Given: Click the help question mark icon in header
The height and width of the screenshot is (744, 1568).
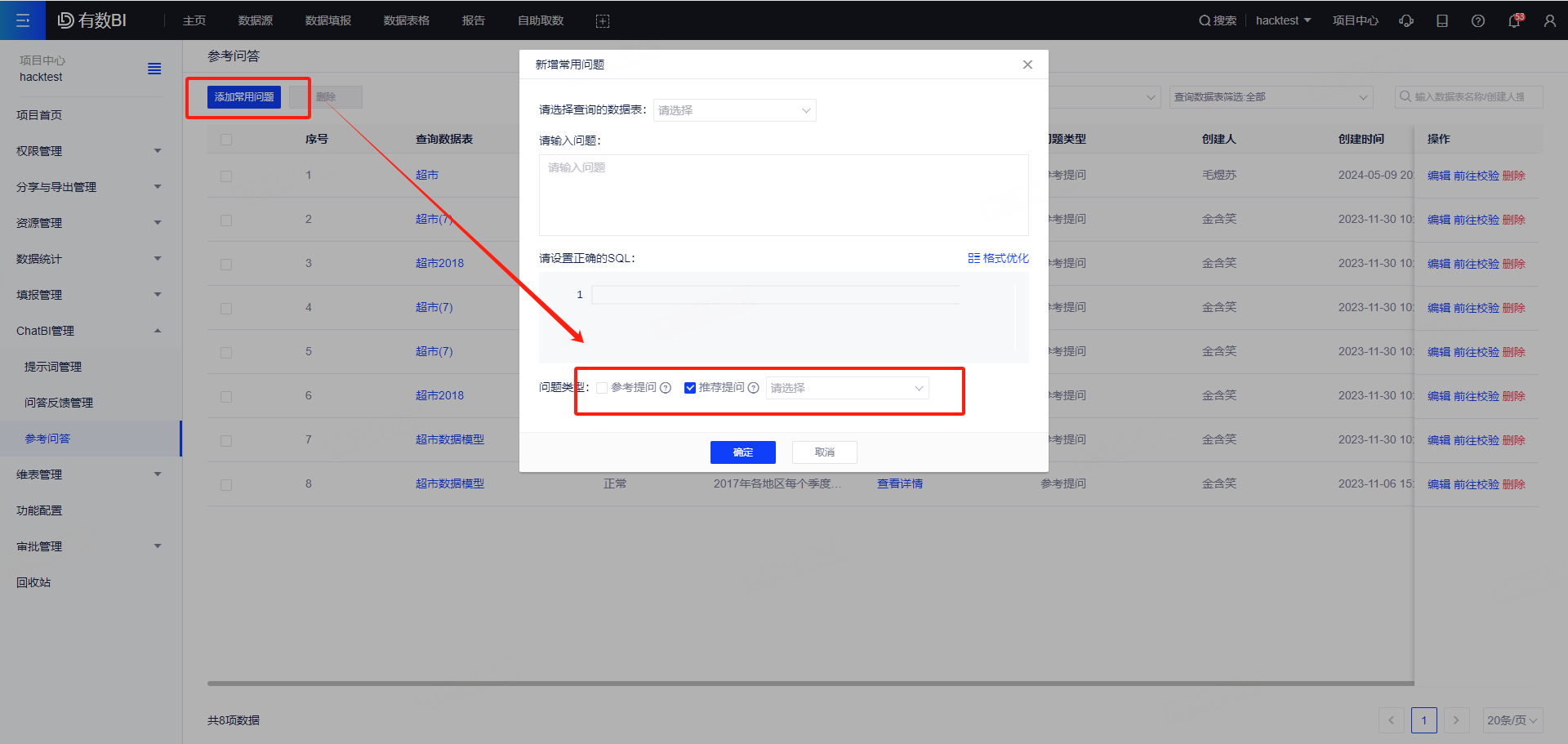Looking at the screenshot, I should pyautogui.click(x=1478, y=21).
